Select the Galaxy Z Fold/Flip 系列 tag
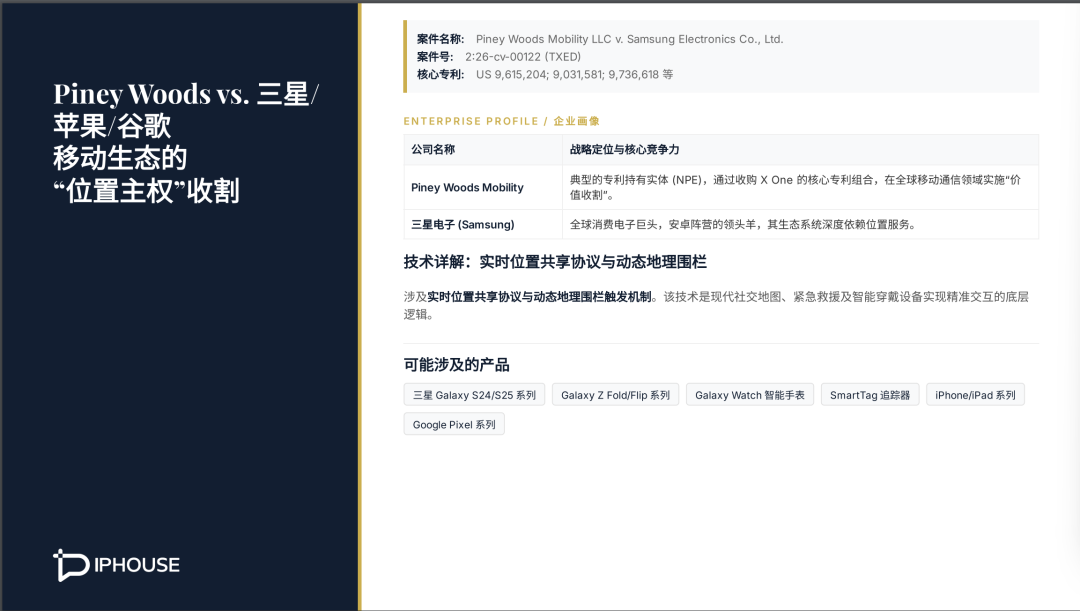 click(615, 395)
